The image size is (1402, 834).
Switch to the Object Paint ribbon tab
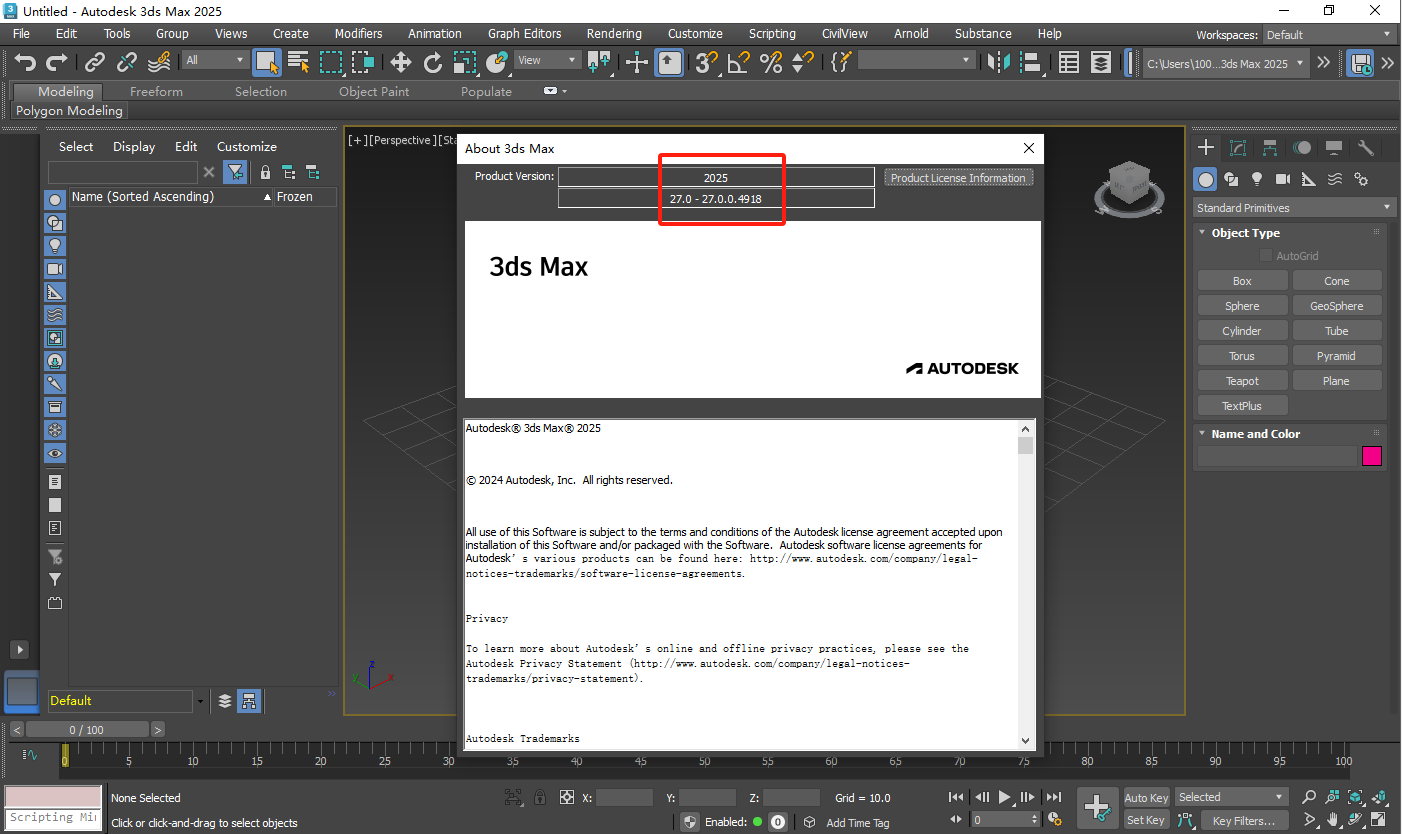pos(374,91)
